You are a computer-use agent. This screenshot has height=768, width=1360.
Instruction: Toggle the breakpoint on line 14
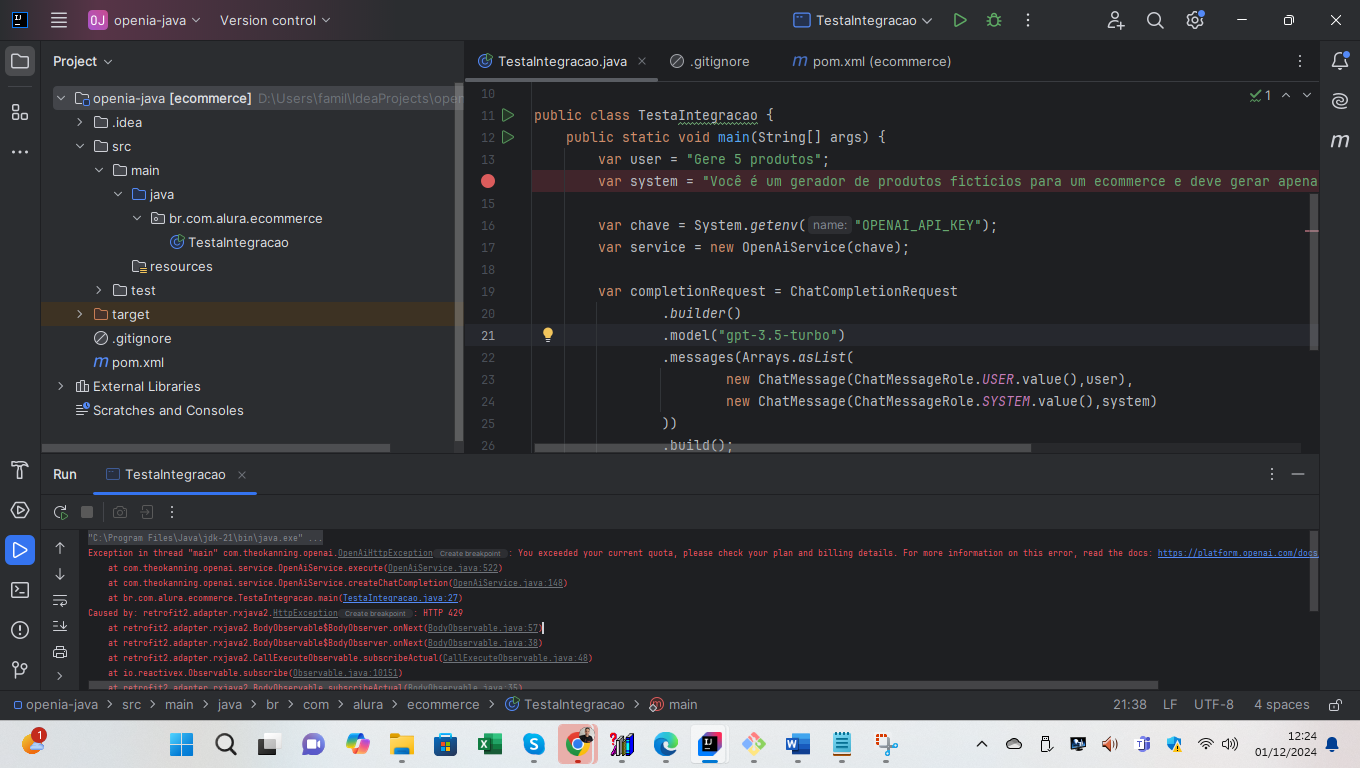click(488, 181)
